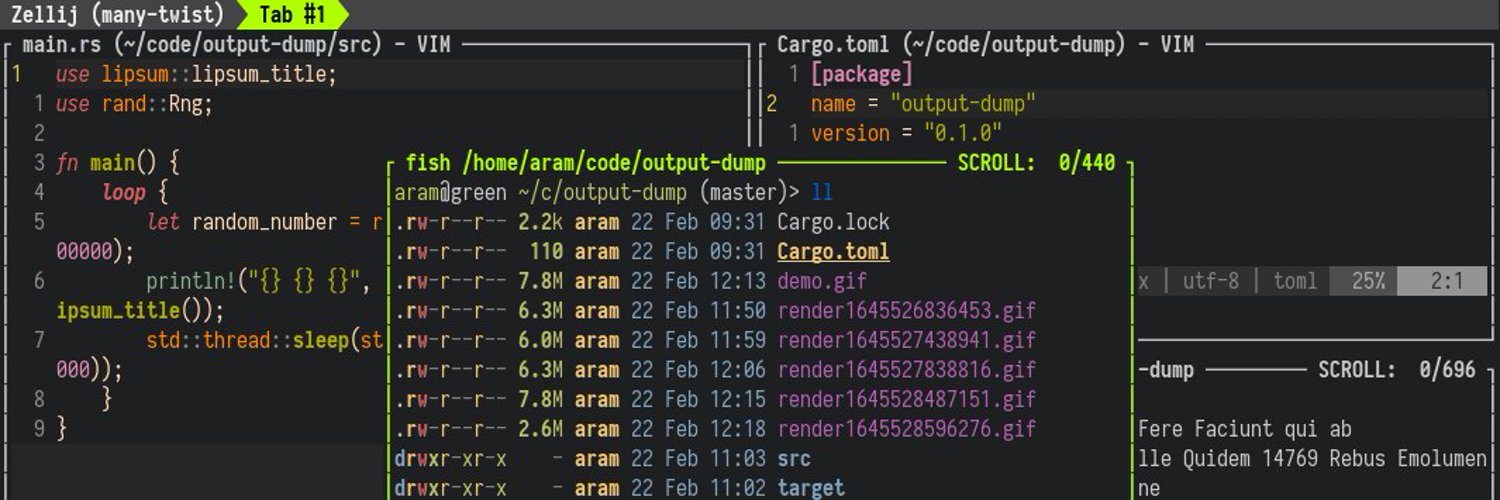Click the fish floating pane title
The image size is (1500, 500).
585,163
